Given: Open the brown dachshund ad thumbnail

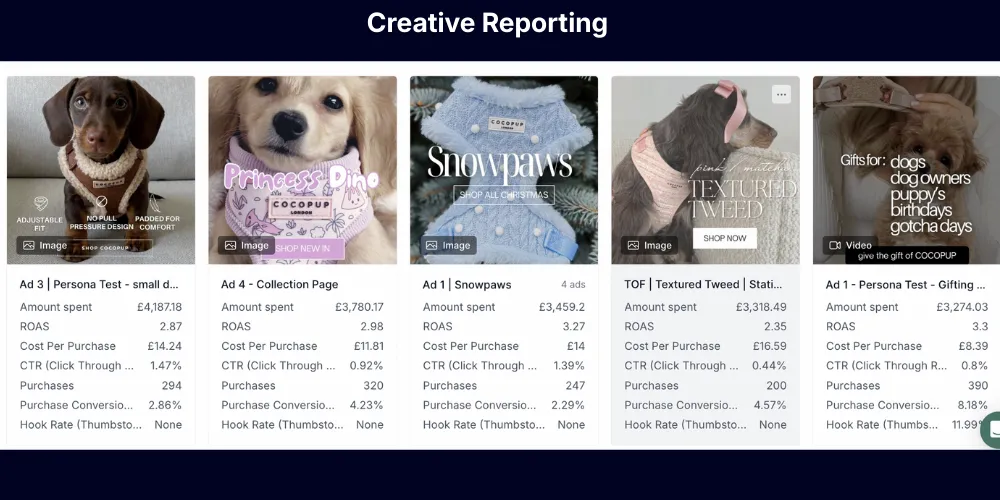Looking at the screenshot, I should point(101,170).
